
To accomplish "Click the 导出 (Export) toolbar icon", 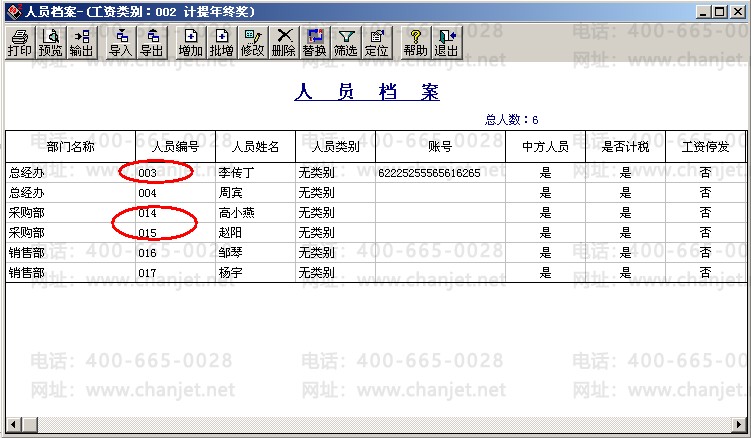I will 151,43.
